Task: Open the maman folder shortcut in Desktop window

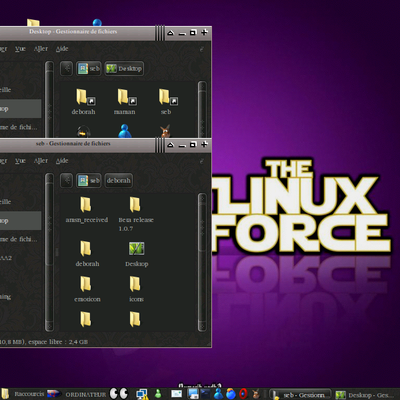Action: click(125, 102)
